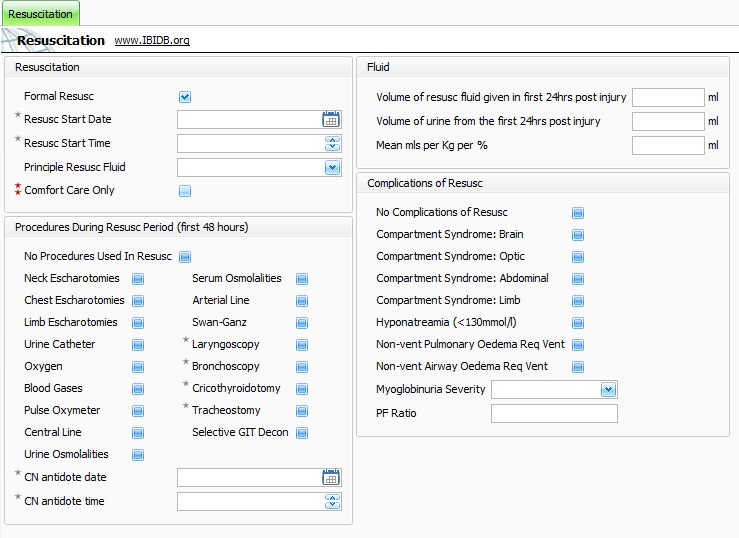The image size is (739, 538).
Task: Open the www.IBIDB.org link
Action: point(152,41)
